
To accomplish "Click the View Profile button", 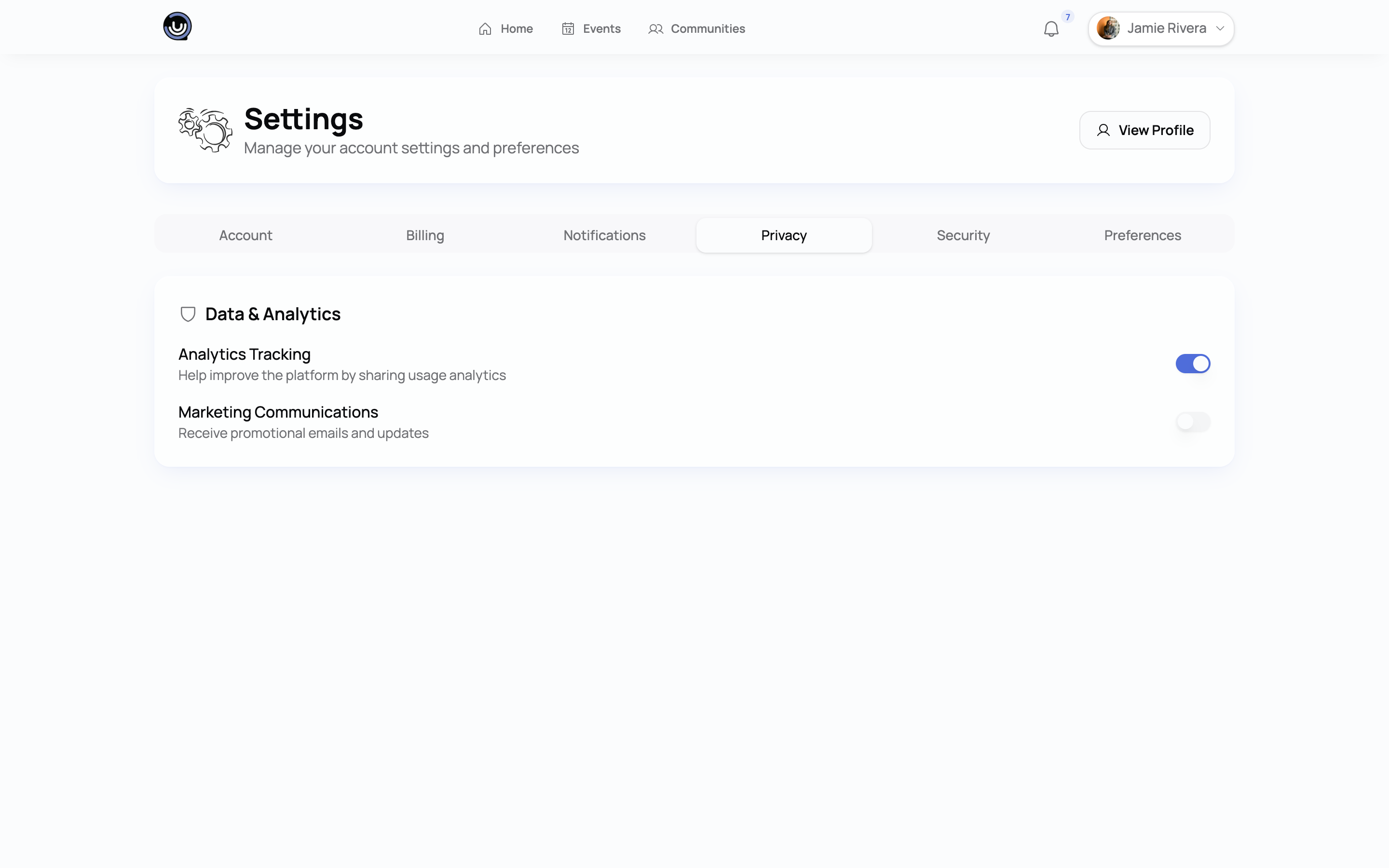I will coord(1144,130).
